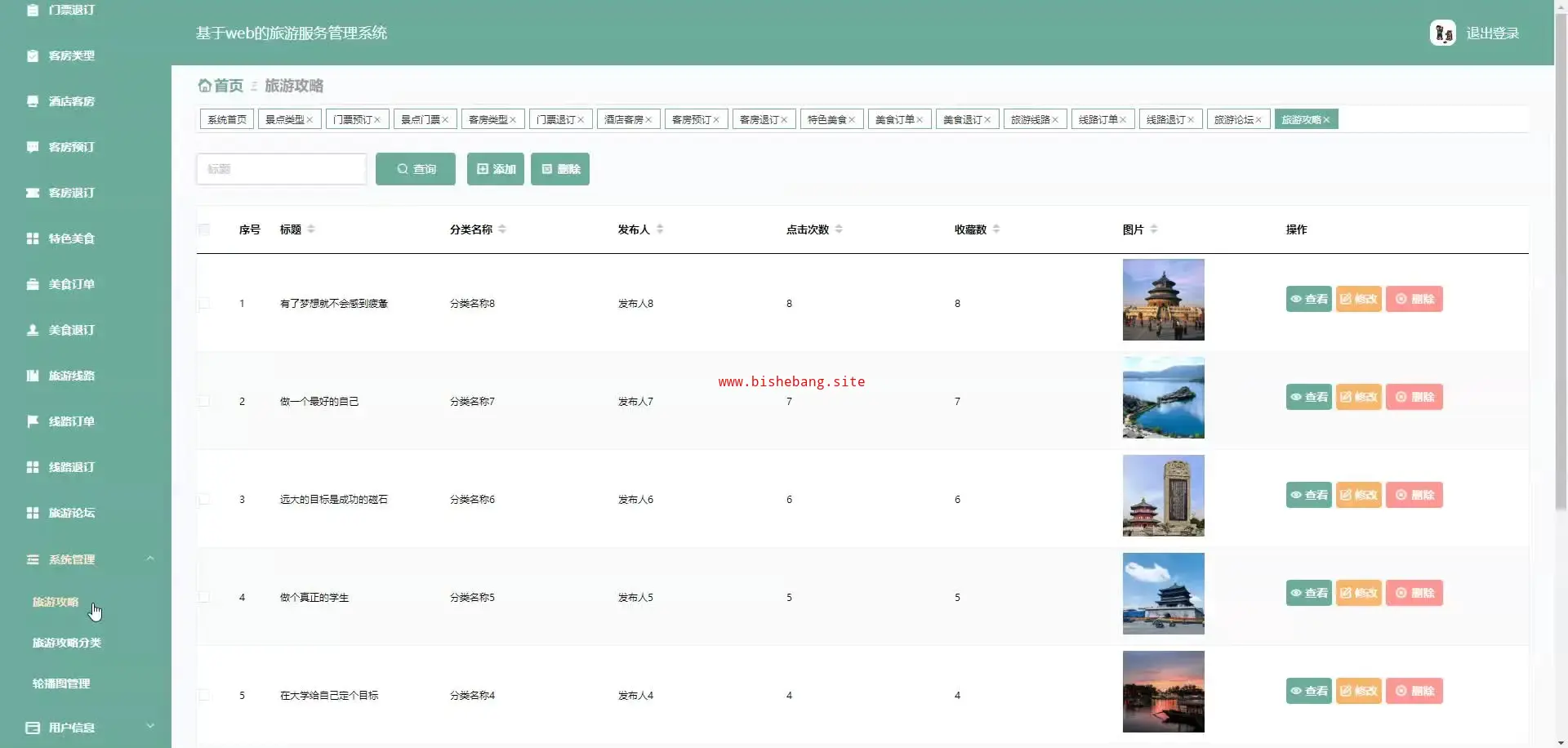Screen dimensions: 1568x748
Task: Close the 旅游论坛 tab with its X
Action: (1258, 120)
